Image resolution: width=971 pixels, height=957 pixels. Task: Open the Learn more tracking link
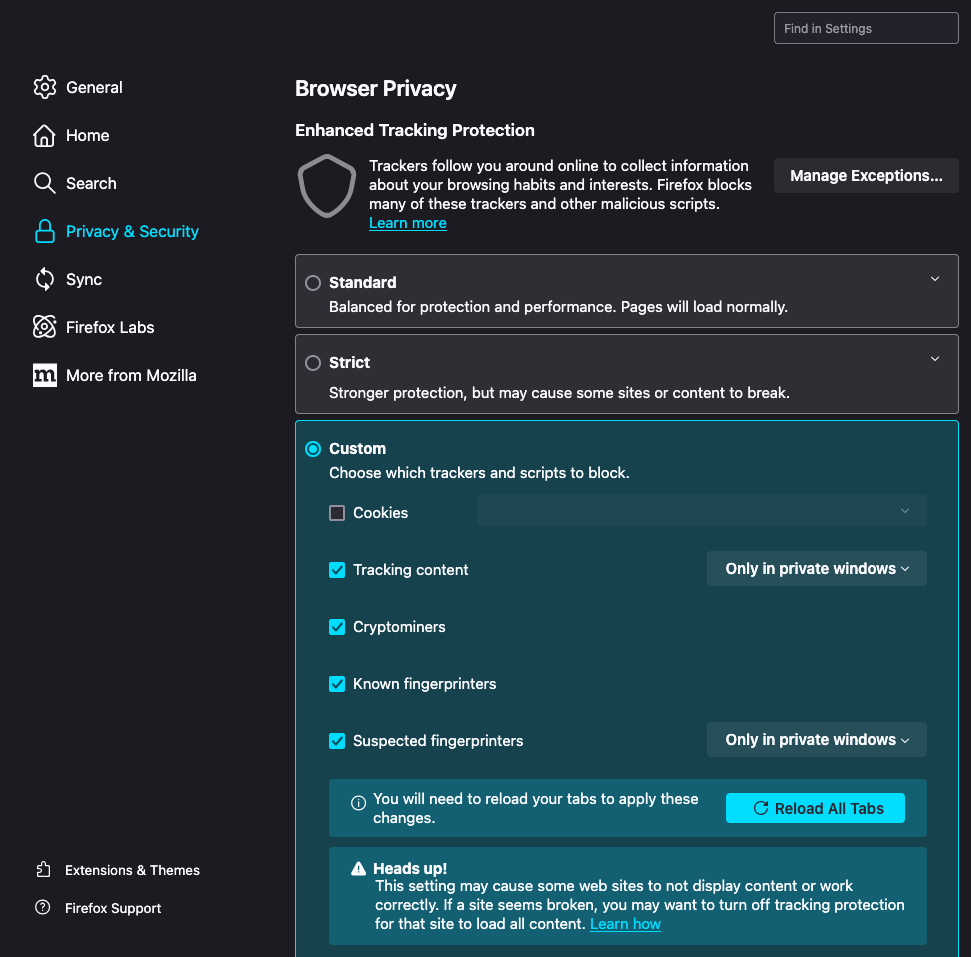tap(407, 222)
